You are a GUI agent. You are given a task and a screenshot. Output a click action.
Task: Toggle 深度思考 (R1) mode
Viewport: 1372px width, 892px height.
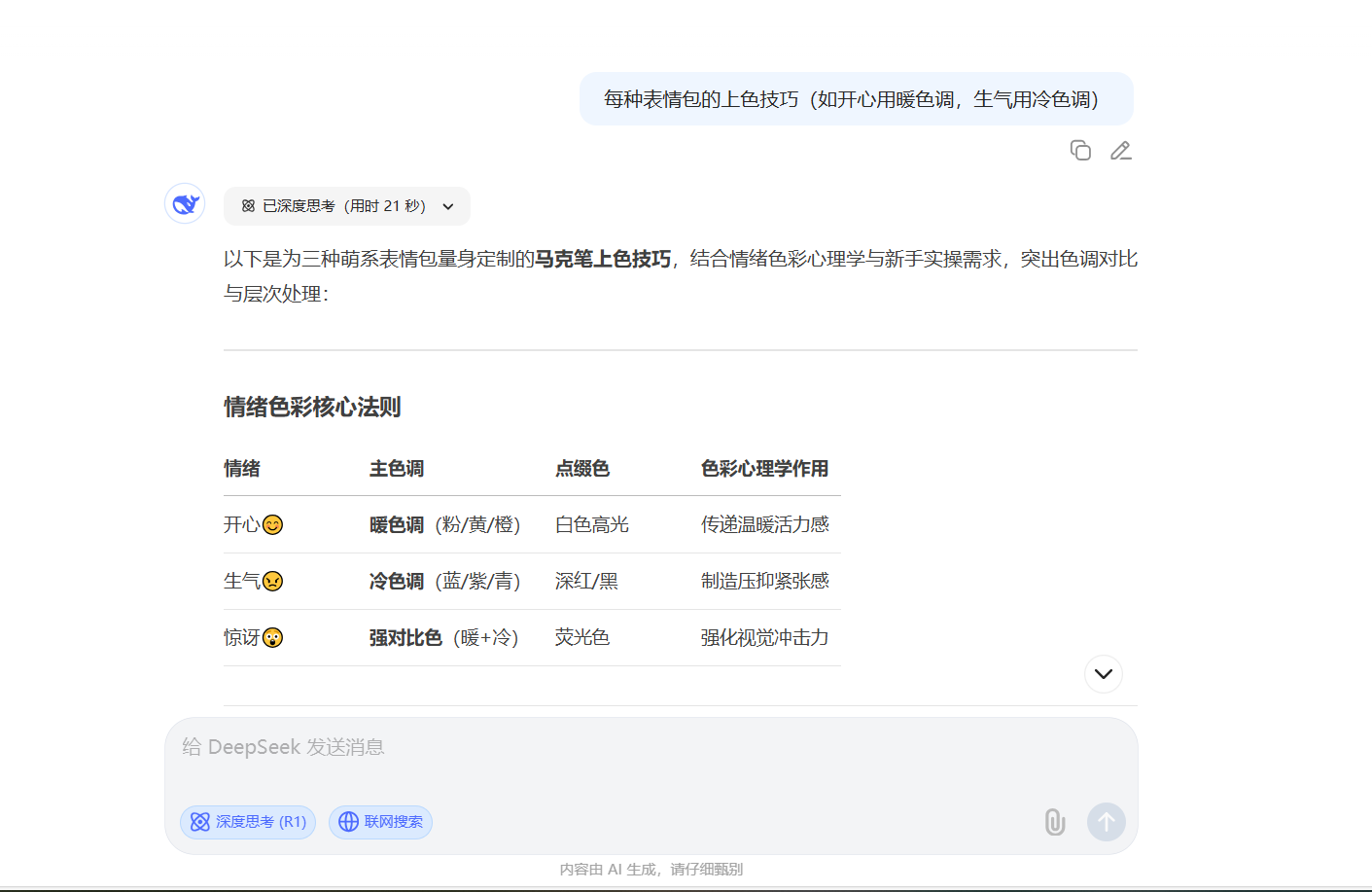(x=248, y=822)
